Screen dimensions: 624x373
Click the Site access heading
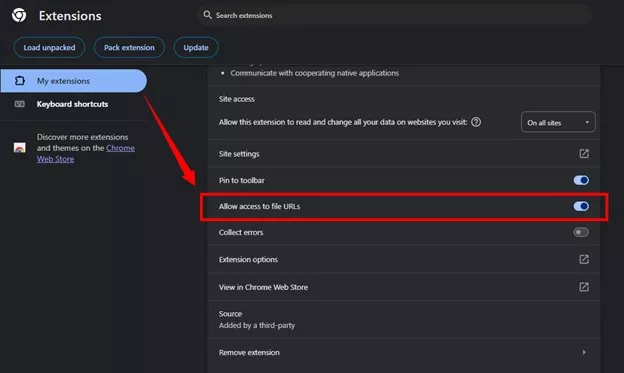[x=236, y=99]
